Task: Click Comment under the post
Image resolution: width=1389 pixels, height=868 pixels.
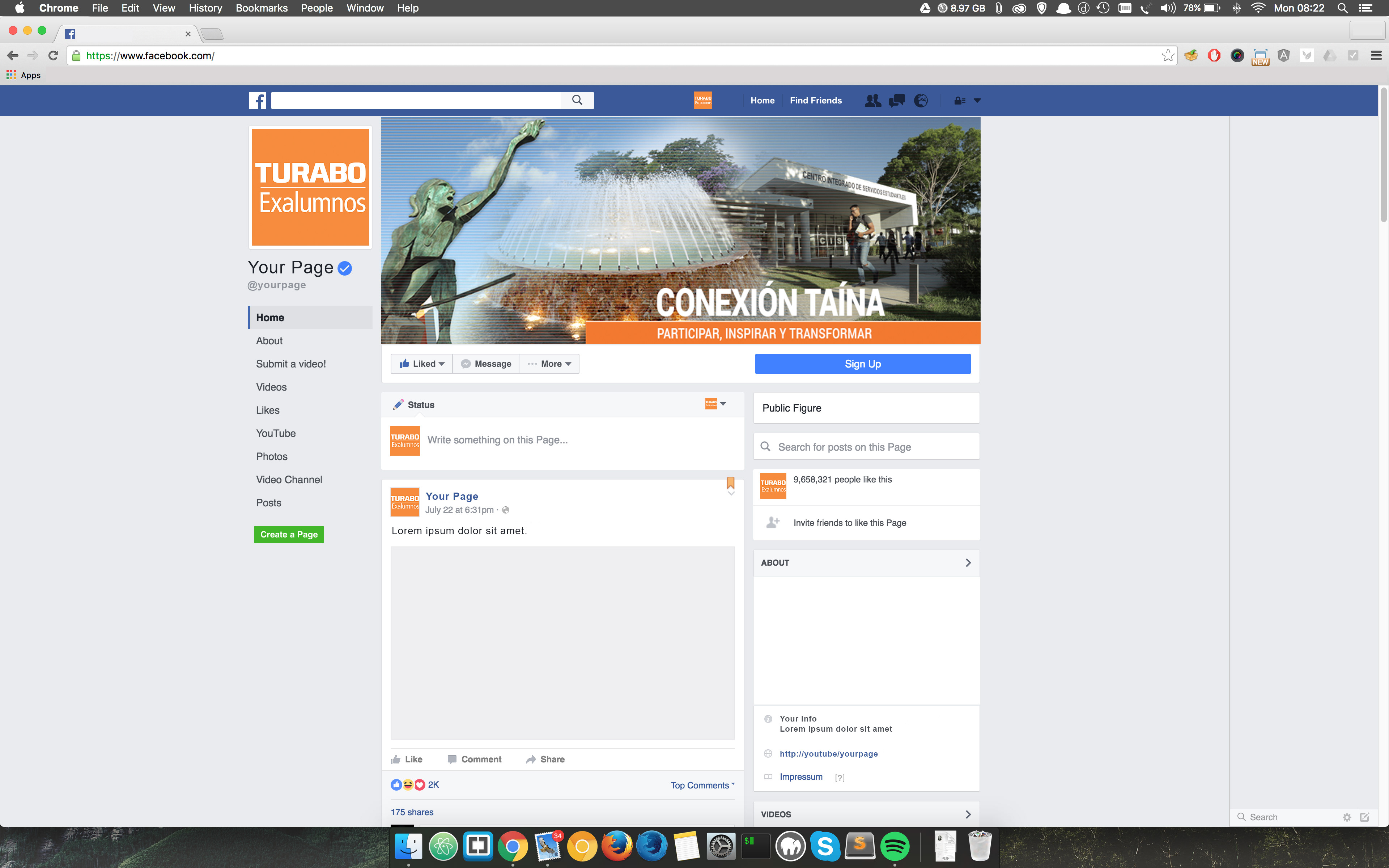Action: coord(475,759)
